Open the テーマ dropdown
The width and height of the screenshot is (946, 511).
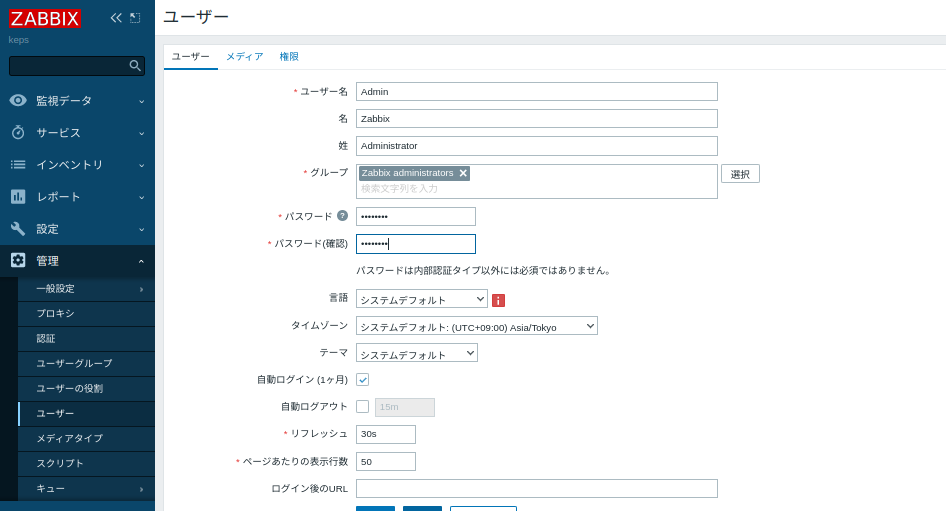tap(417, 354)
